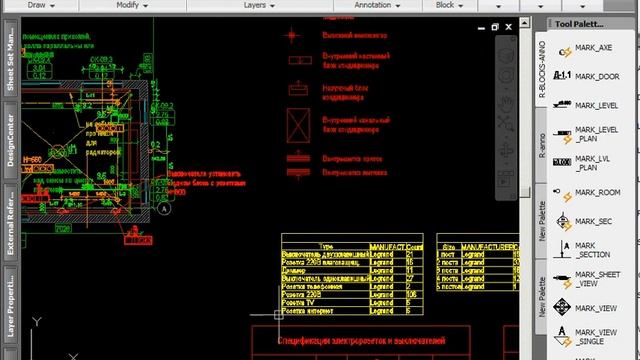Minimize the drawing viewport window

click(481, 28)
